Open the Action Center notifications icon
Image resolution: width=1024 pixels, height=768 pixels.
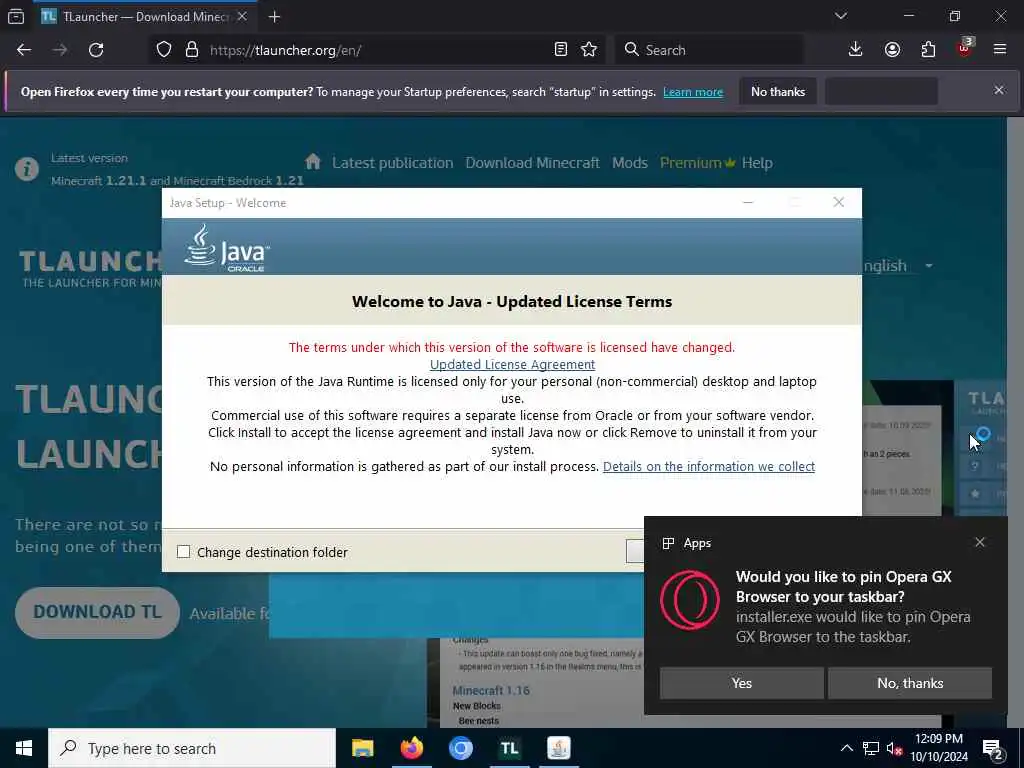[x=993, y=748]
